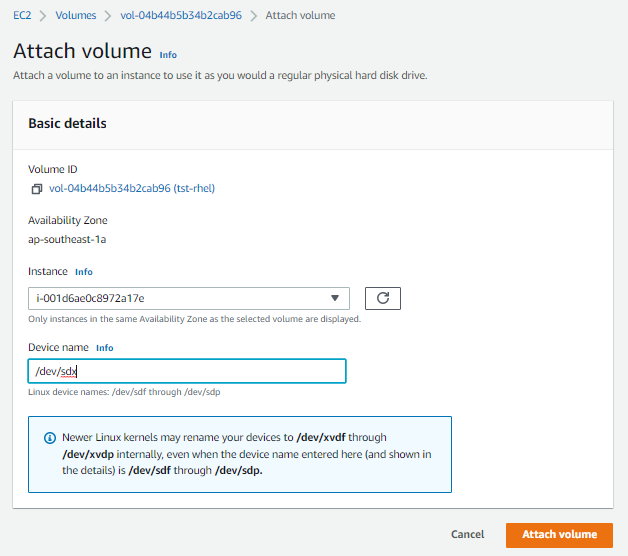Click the chevron before Attach volume breadcrumb
This screenshot has width=628, height=556.
coord(254,16)
